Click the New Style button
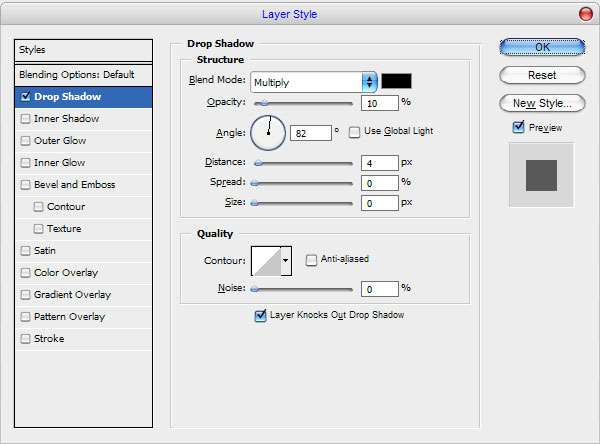600x444 pixels. pos(541,103)
